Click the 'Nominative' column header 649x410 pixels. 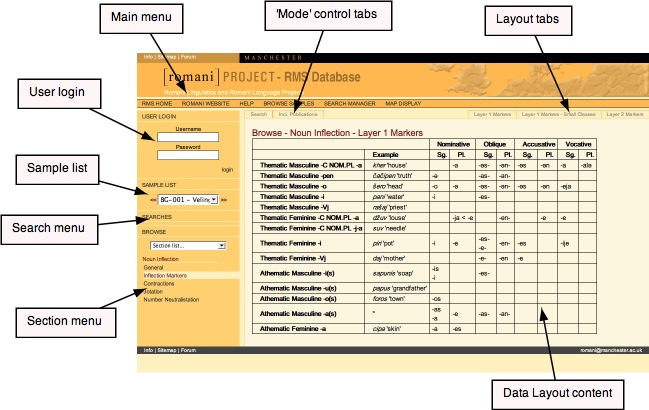[x=453, y=144]
